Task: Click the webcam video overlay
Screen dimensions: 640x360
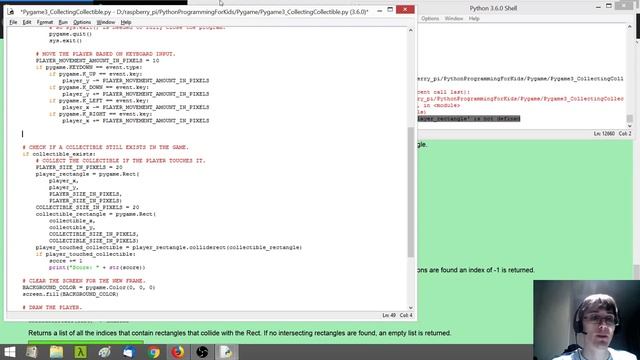Action: click(587, 320)
